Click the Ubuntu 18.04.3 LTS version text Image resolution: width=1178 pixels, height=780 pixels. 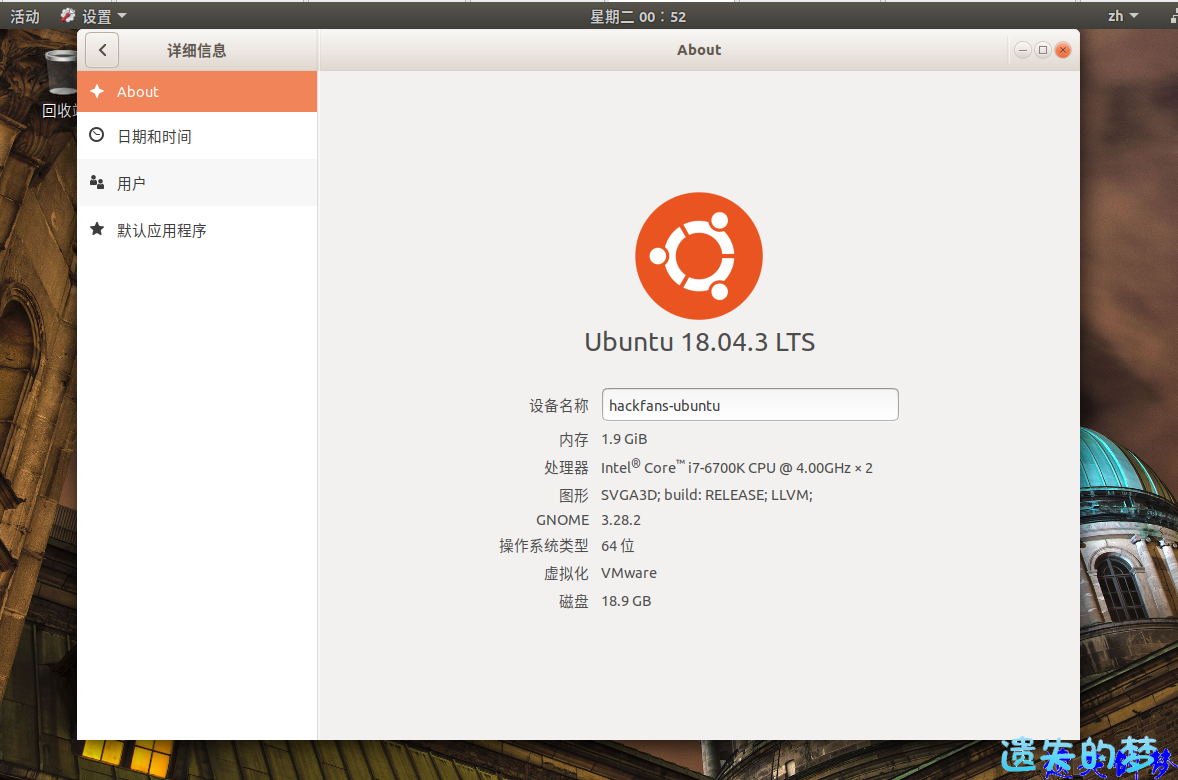tap(699, 342)
